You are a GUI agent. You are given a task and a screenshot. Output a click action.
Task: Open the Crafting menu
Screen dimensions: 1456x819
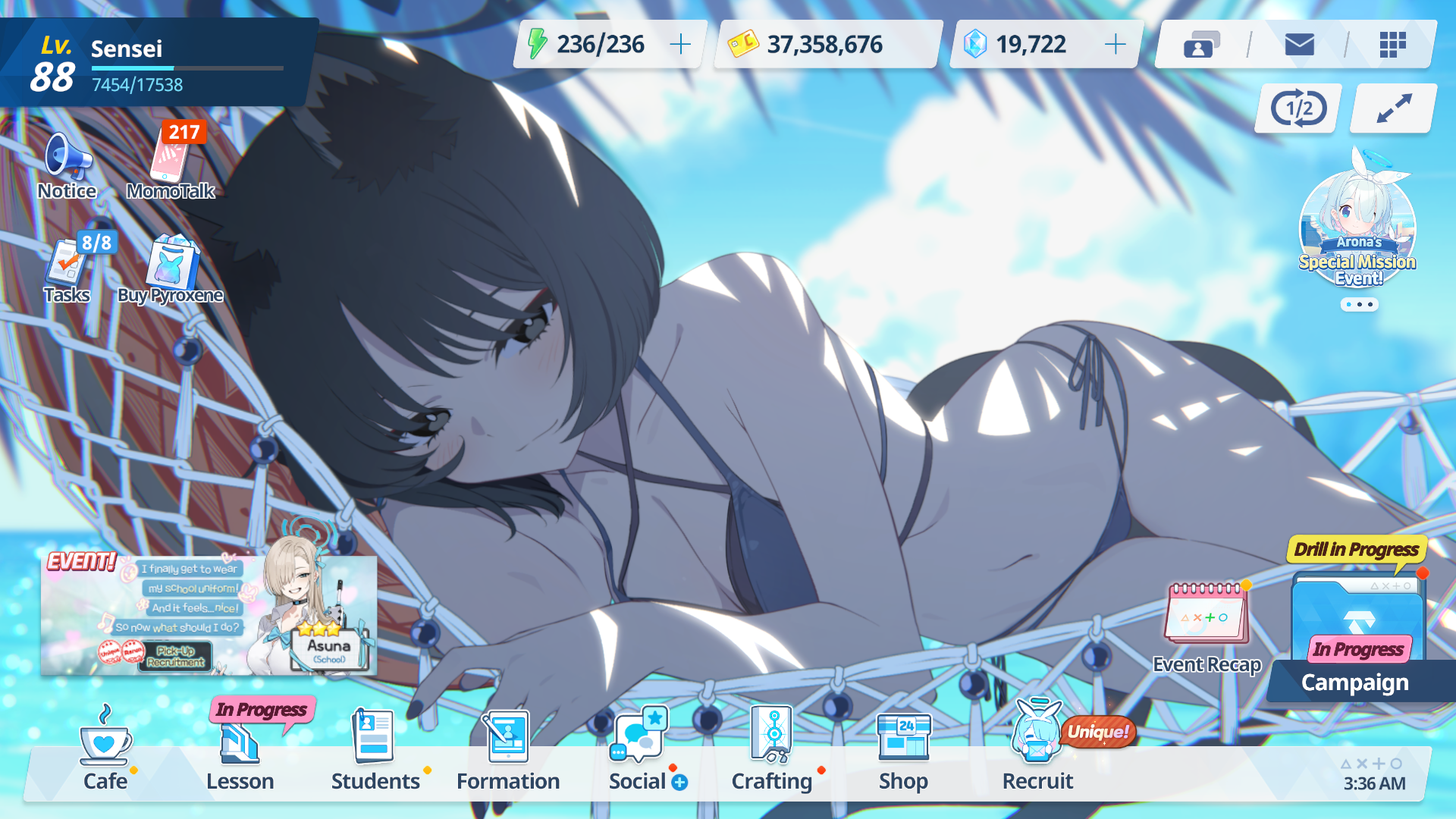772,751
